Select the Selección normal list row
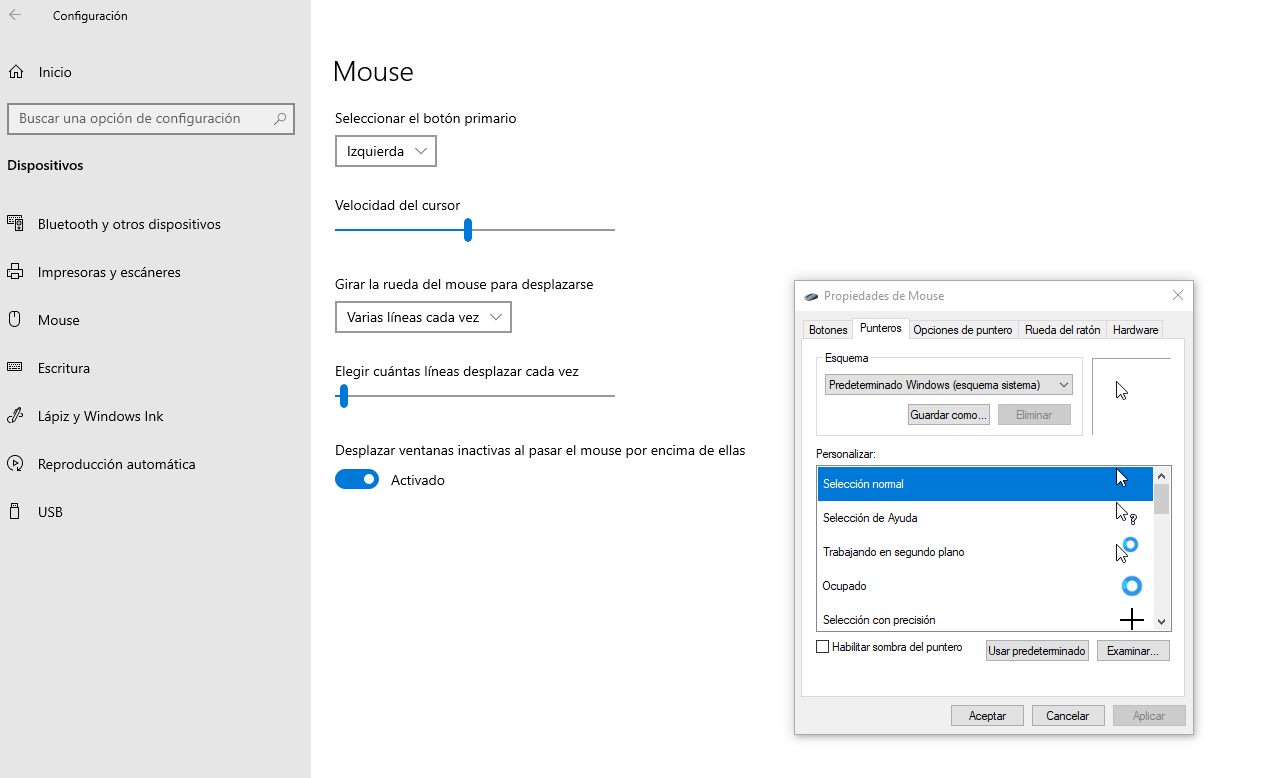1287x778 pixels. click(985, 484)
